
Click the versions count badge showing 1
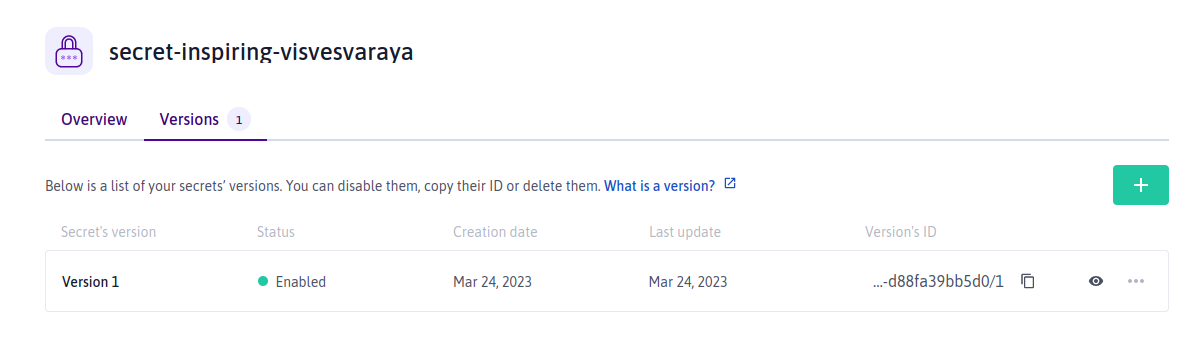coord(239,120)
